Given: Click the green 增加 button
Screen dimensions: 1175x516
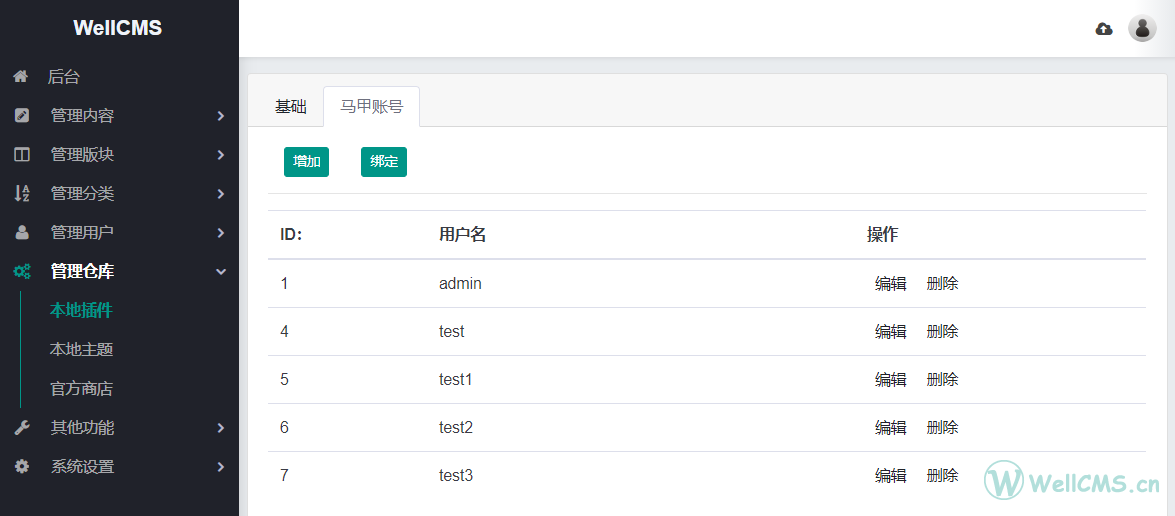Looking at the screenshot, I should click(x=306, y=162).
